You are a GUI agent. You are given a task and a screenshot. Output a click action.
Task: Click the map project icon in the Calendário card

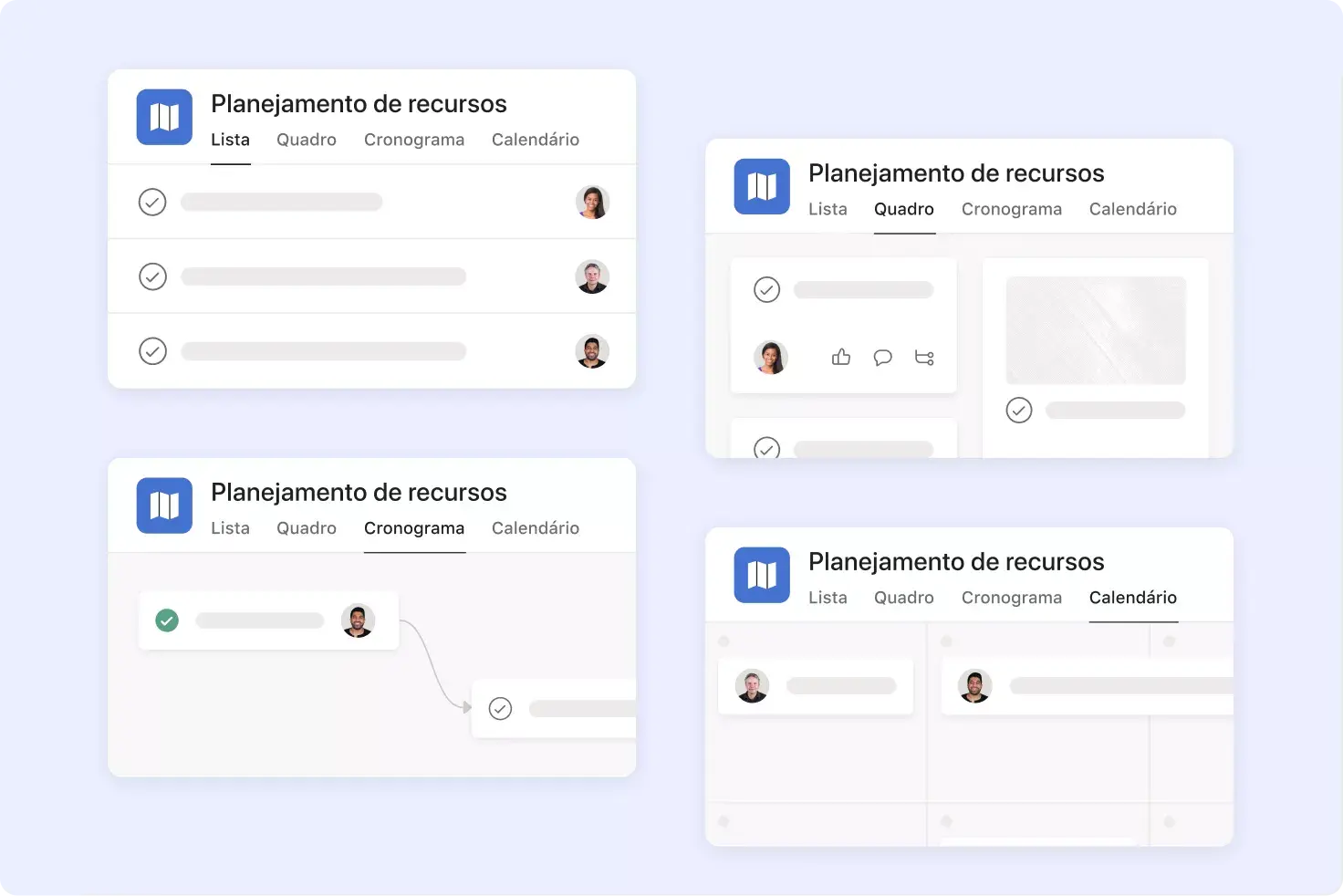[x=762, y=575]
